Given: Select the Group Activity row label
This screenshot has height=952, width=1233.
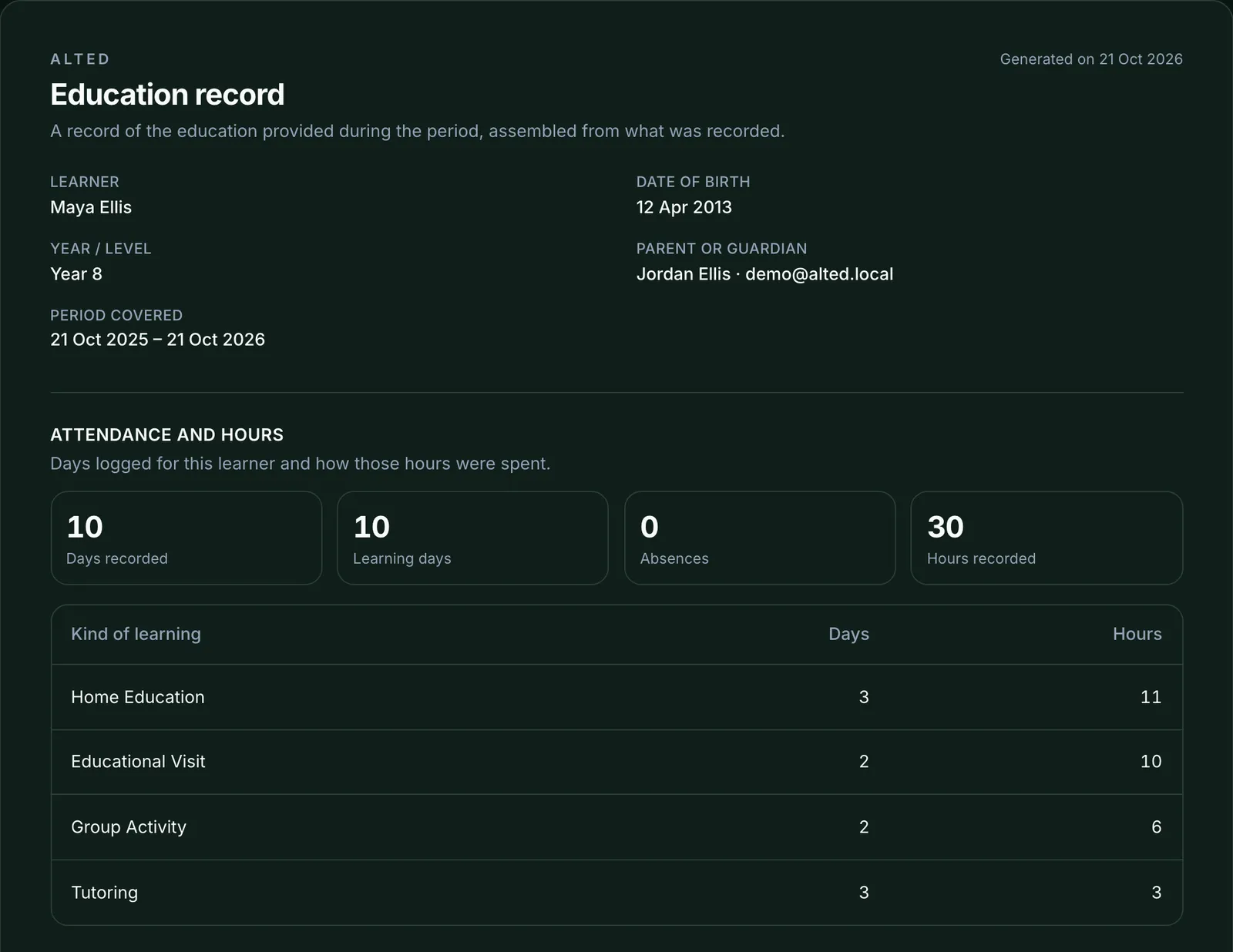Looking at the screenshot, I should (129, 827).
